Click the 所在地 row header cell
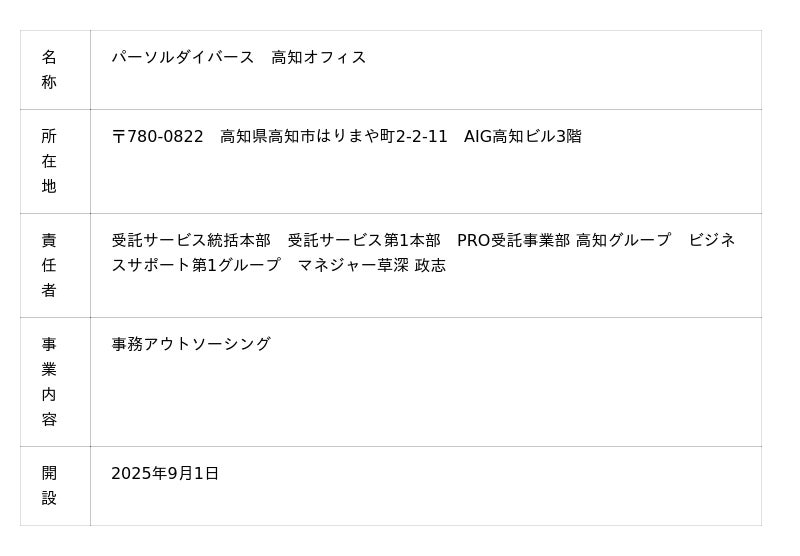Image resolution: width=800 pixels, height=556 pixels. coord(49,161)
